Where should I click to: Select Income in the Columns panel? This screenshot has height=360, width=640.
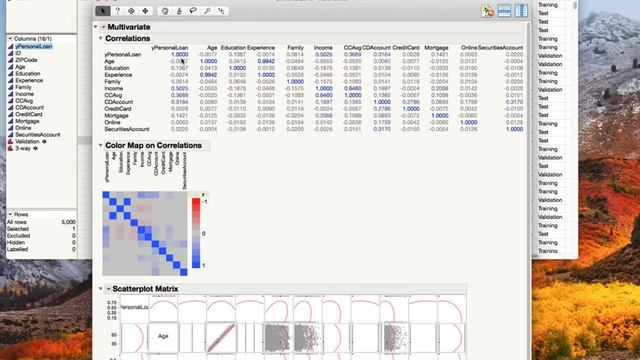pos(24,94)
